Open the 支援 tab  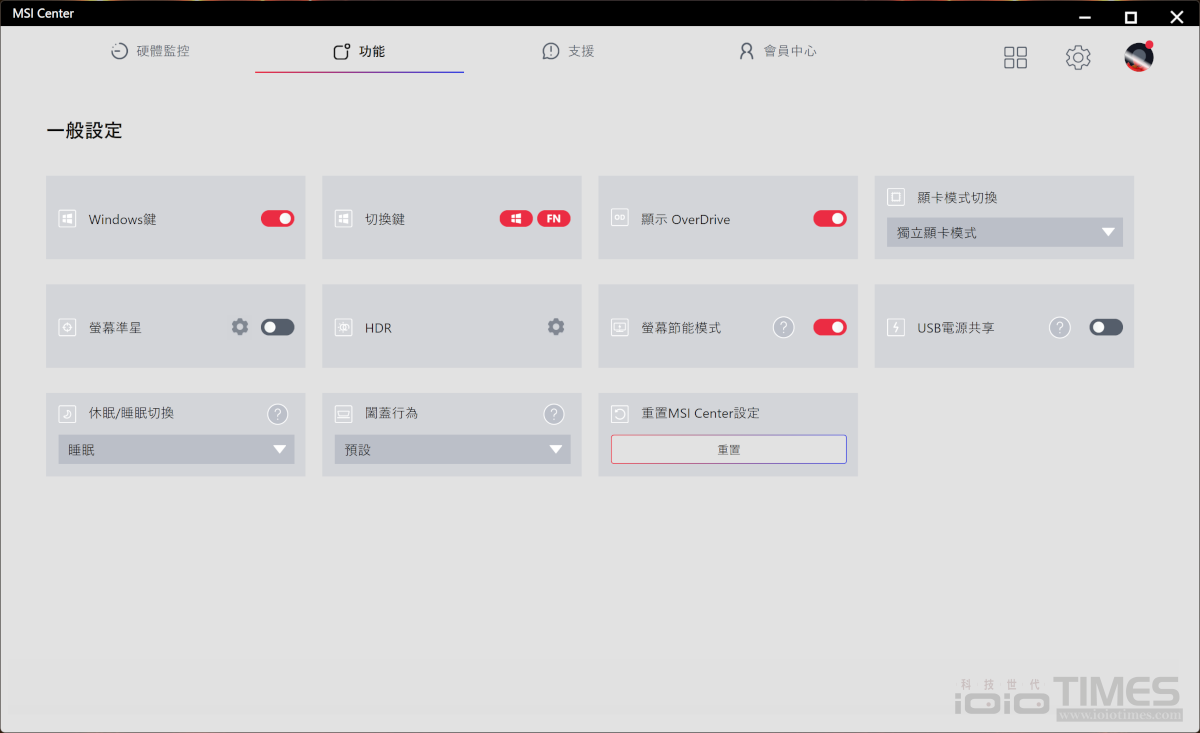click(568, 51)
